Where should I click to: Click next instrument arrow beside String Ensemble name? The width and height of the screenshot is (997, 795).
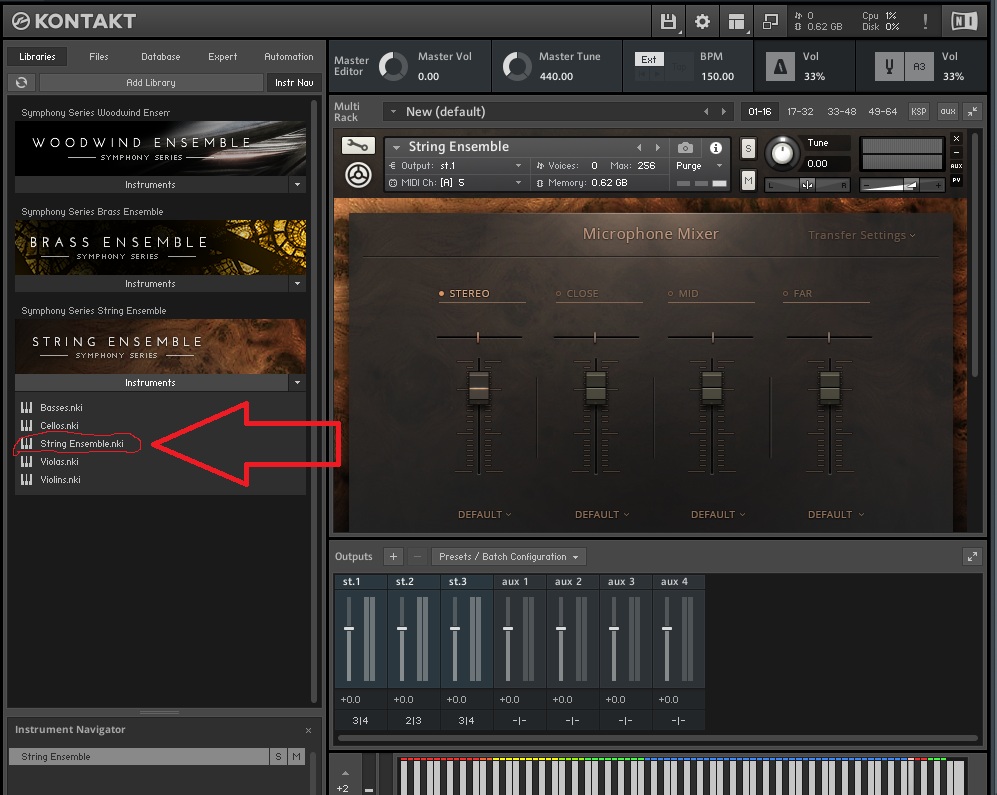pyautogui.click(x=658, y=148)
